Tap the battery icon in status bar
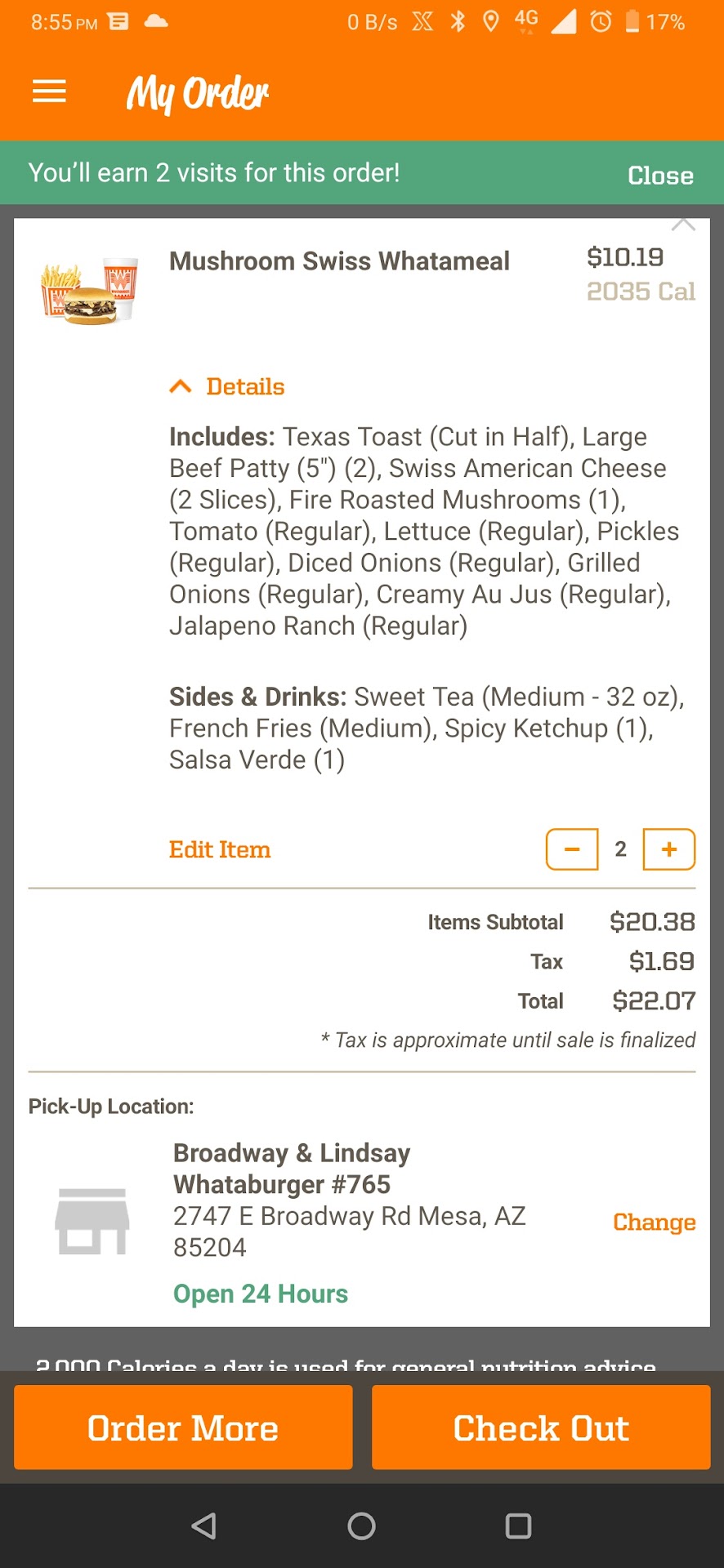 click(632, 21)
